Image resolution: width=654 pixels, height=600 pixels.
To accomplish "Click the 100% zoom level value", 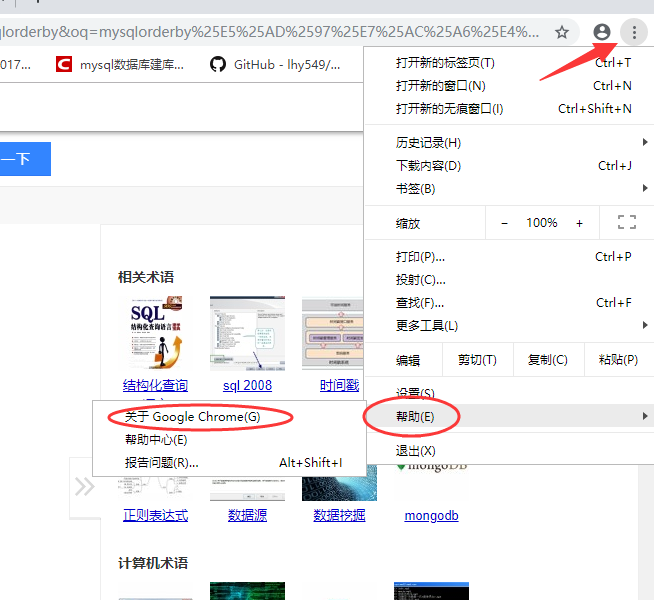I will [541, 223].
